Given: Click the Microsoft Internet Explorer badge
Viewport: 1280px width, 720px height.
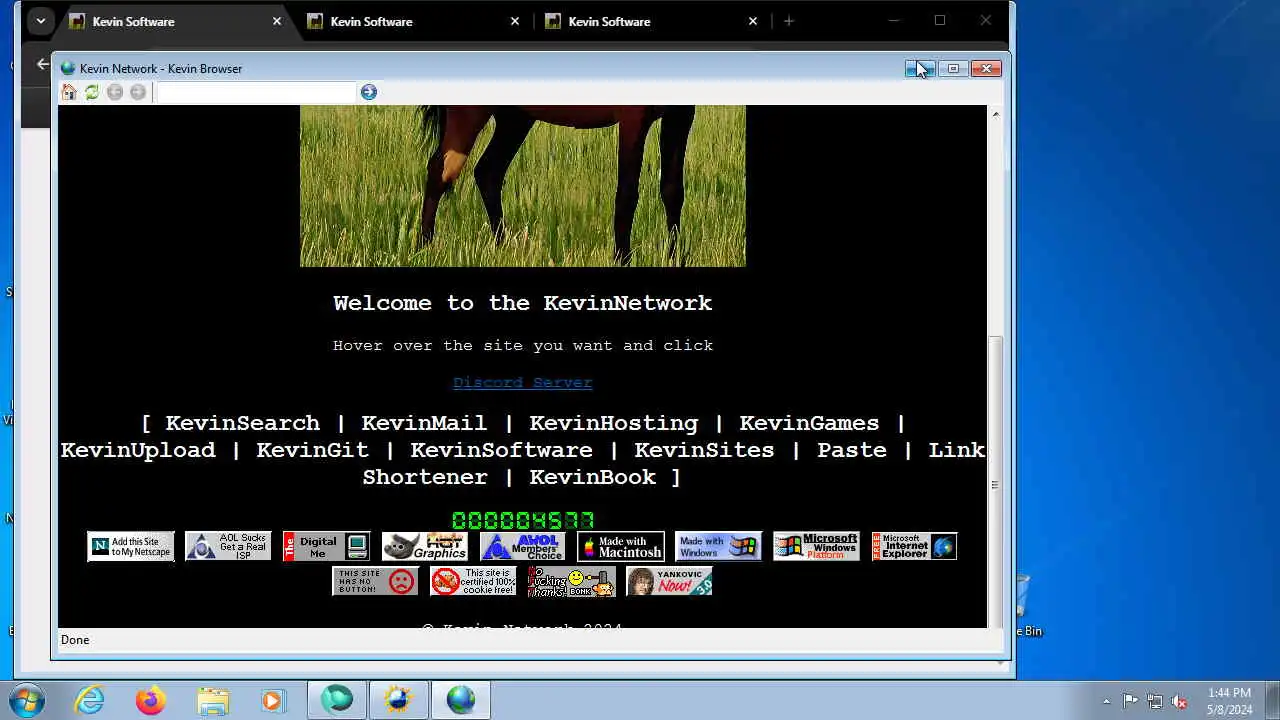Looking at the screenshot, I should tap(914, 547).
